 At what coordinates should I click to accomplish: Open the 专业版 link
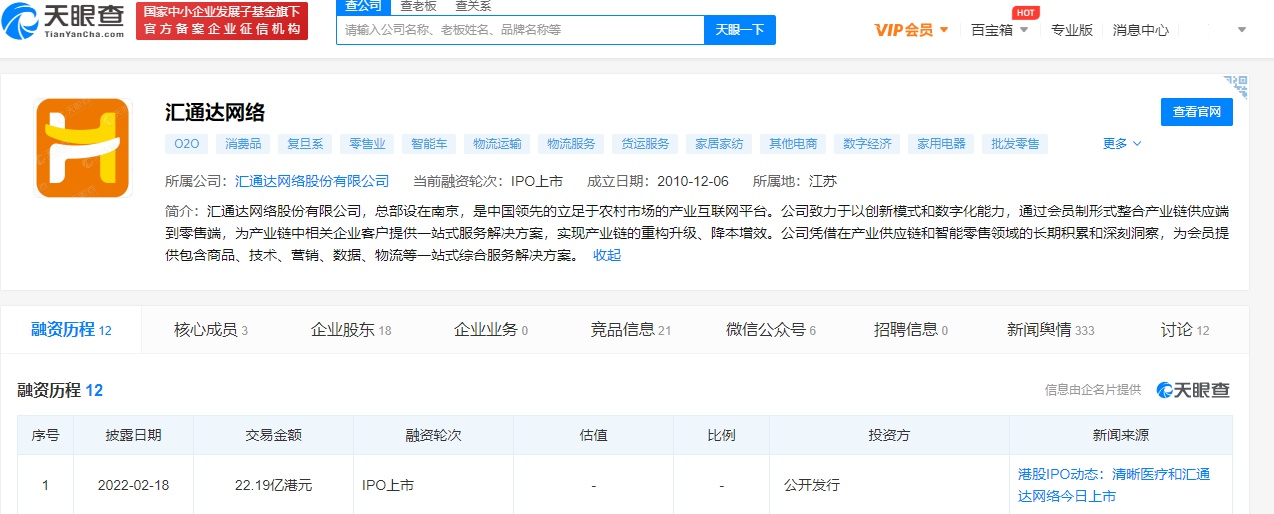(x=1072, y=30)
